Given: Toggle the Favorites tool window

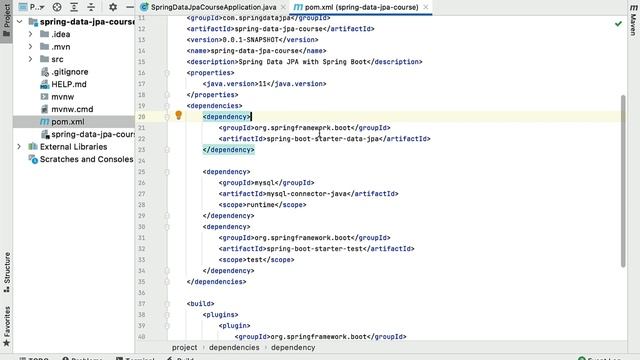Looking at the screenshot, I should point(7,326).
